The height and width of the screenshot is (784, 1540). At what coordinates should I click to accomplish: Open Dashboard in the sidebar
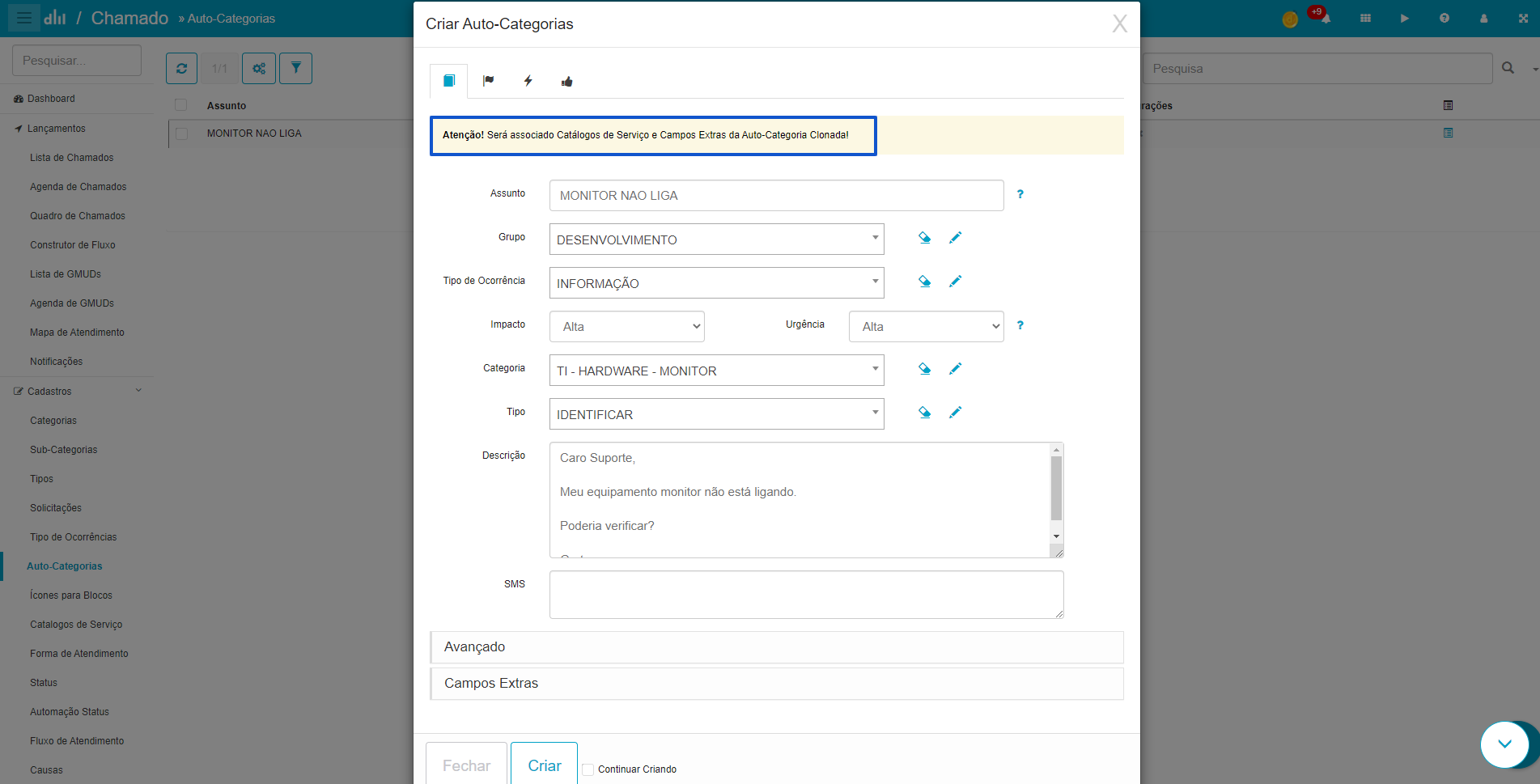click(51, 99)
